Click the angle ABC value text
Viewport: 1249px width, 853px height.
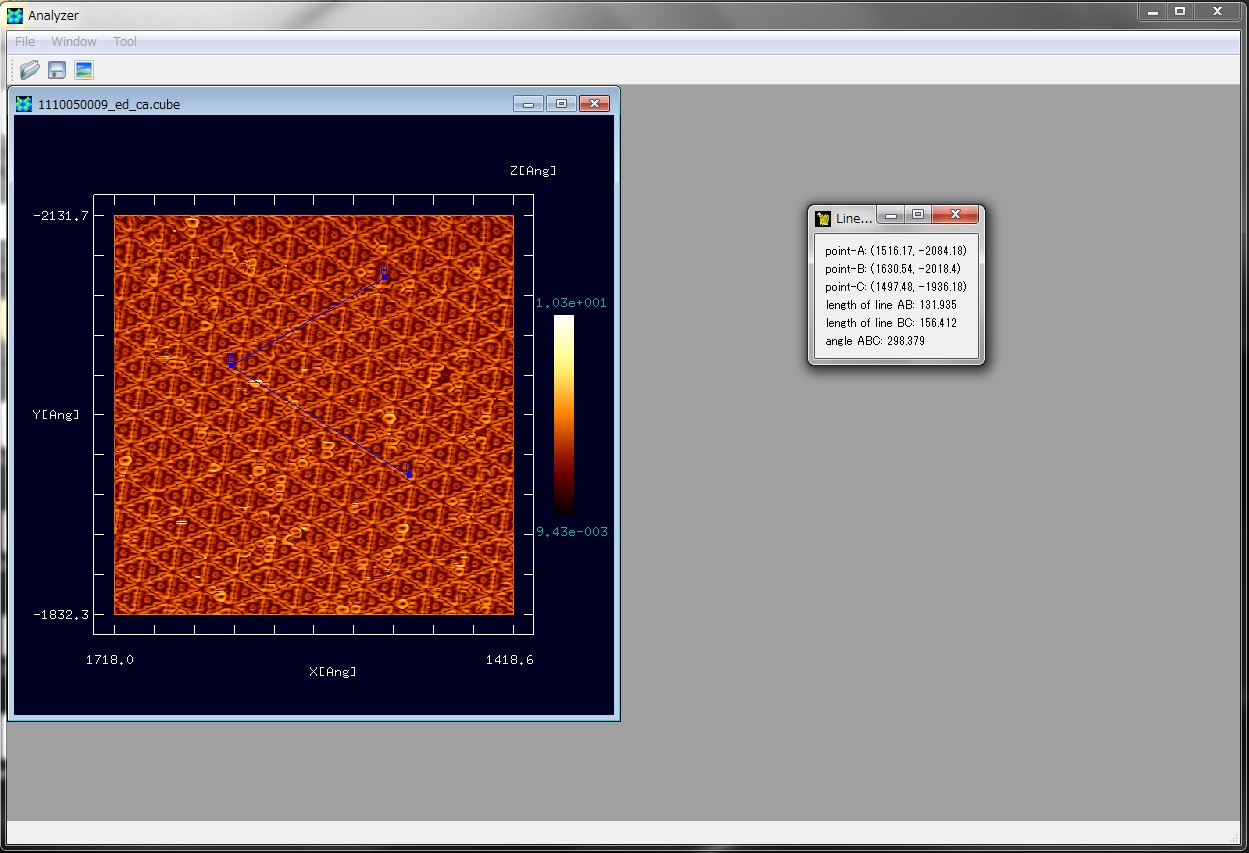coord(875,341)
